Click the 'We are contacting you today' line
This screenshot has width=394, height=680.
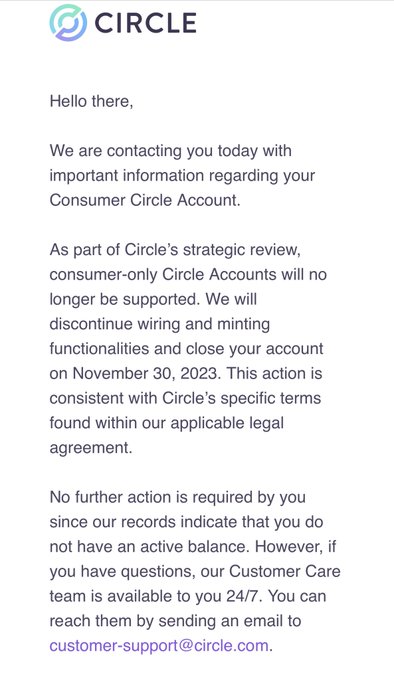pos(170,151)
